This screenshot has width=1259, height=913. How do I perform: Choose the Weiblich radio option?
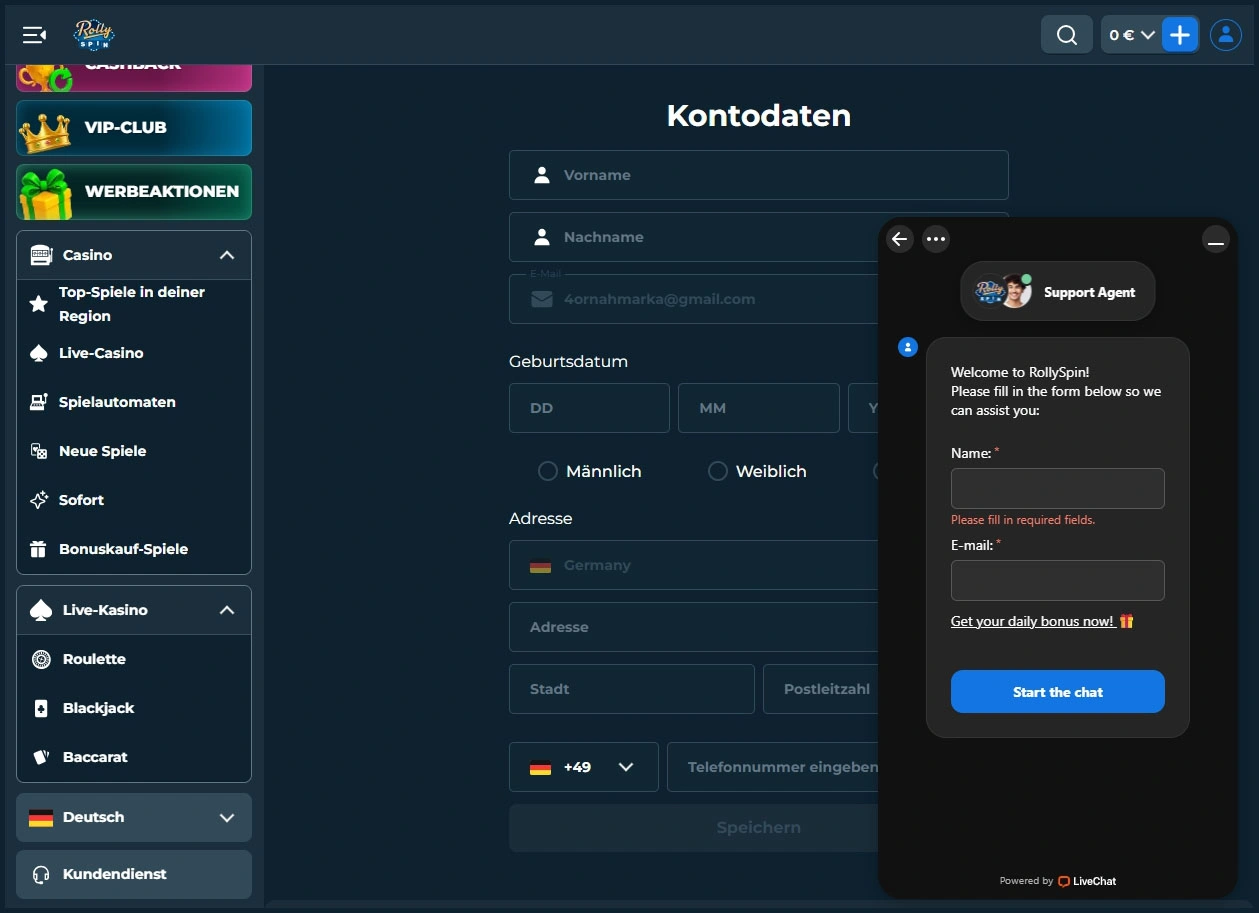pyautogui.click(x=717, y=470)
